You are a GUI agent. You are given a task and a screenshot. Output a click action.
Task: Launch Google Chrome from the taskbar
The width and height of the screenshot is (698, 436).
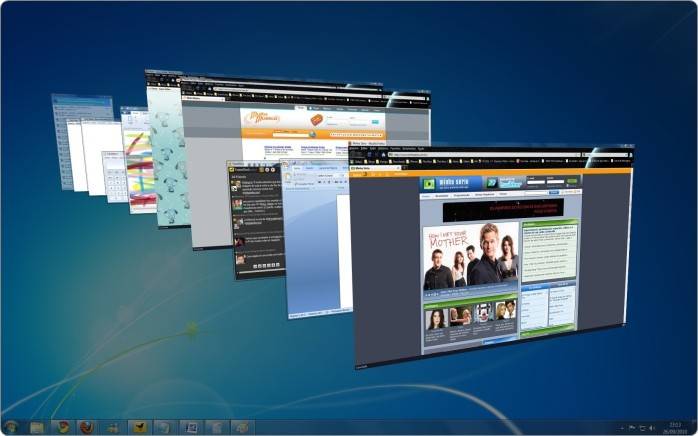coord(63,428)
